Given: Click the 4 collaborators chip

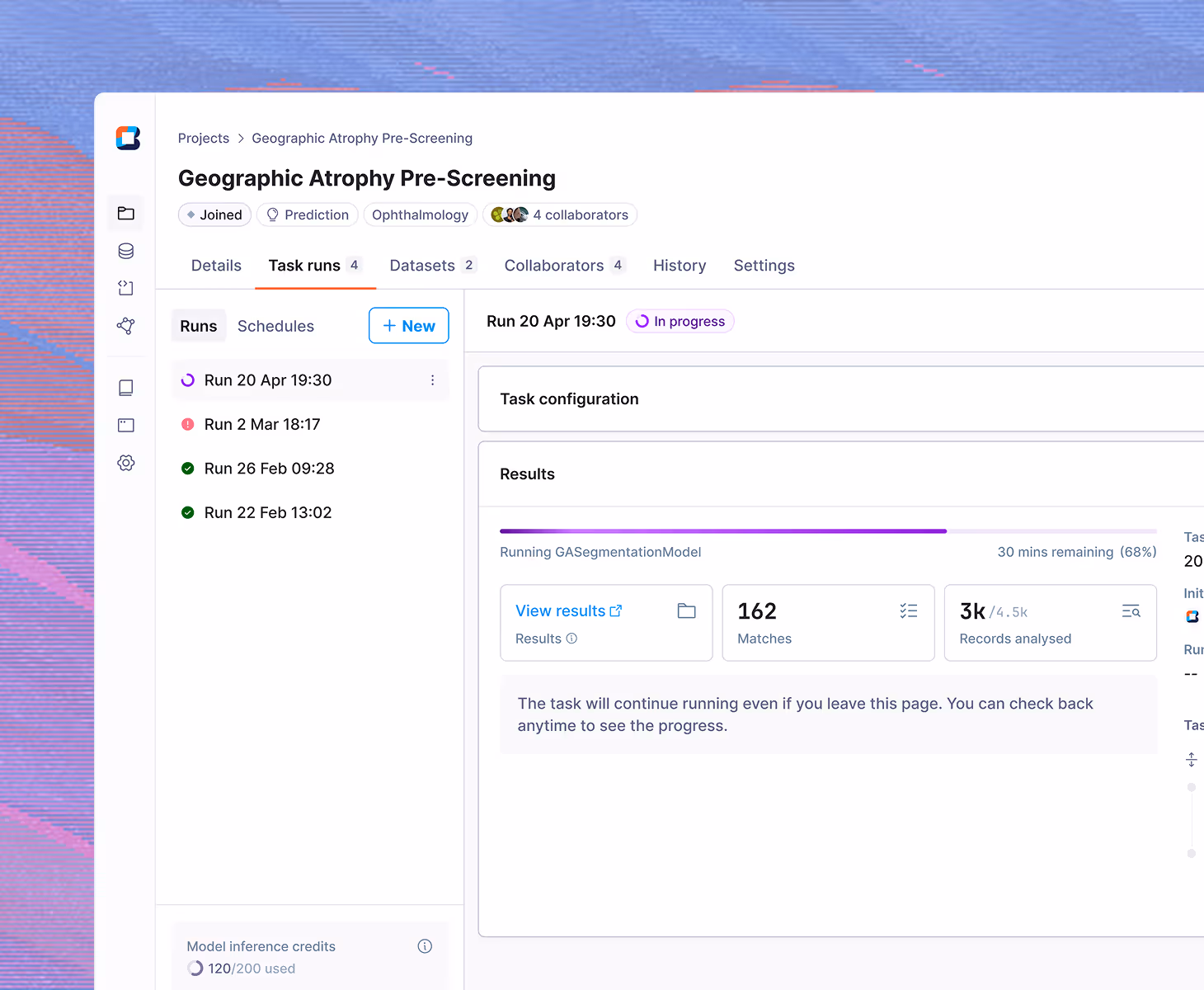Looking at the screenshot, I should tap(560, 215).
